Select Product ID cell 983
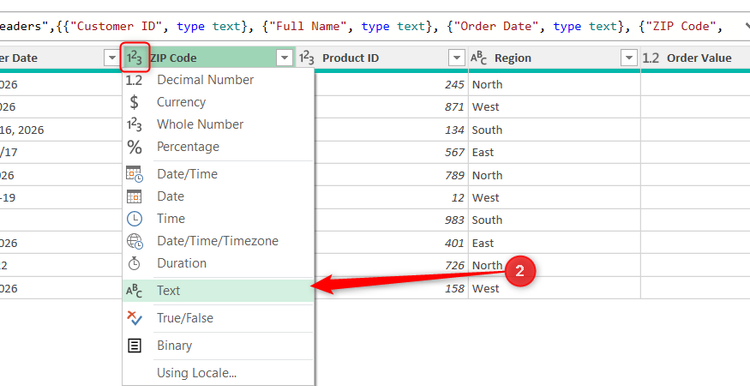Viewport: 750px width, 386px height. 391,220
